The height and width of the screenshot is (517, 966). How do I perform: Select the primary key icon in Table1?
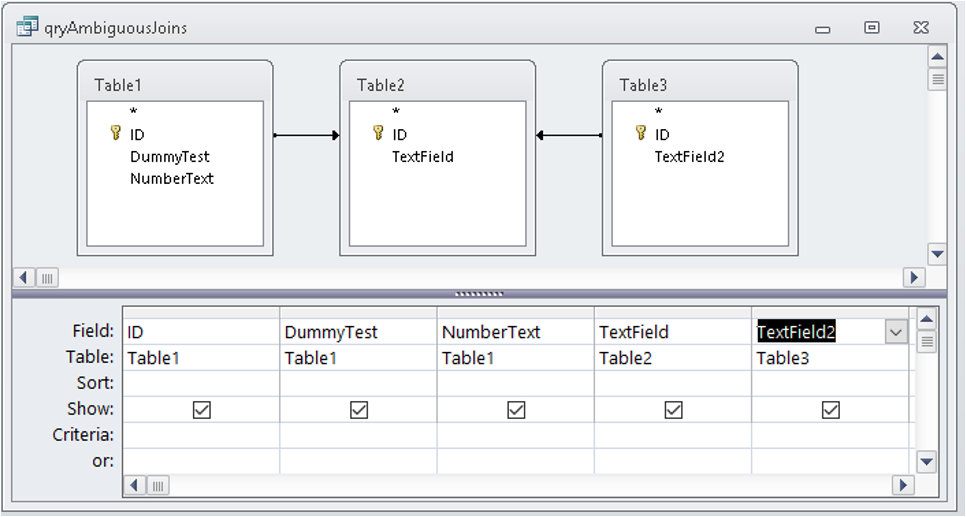pos(115,132)
